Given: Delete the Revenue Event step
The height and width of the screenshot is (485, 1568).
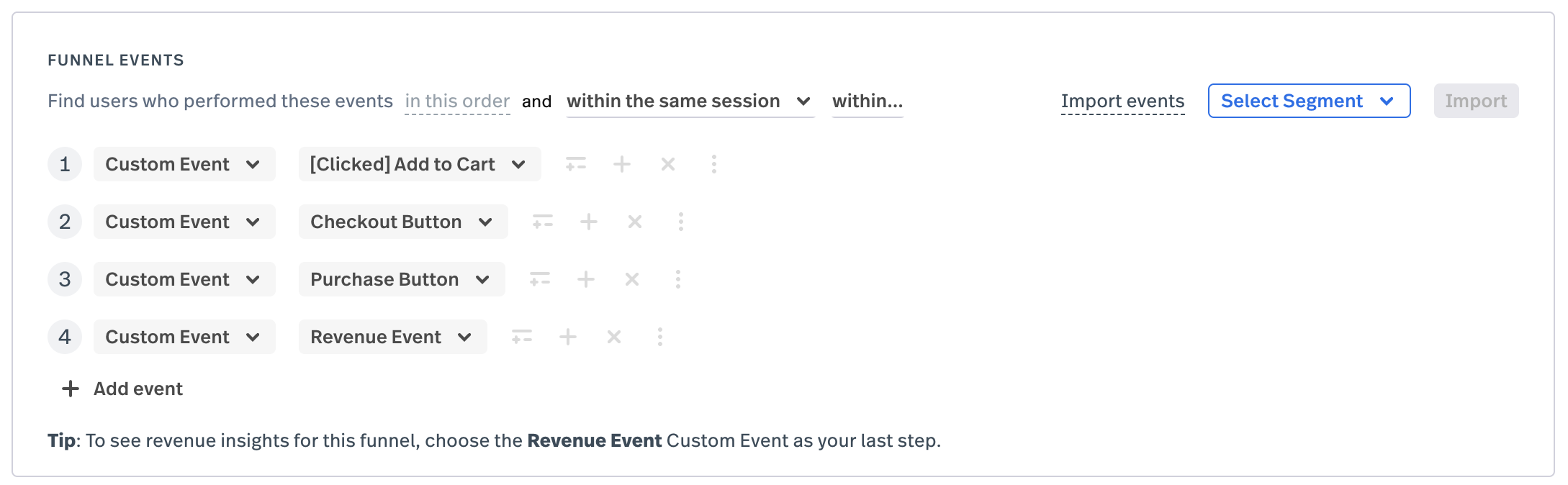Looking at the screenshot, I should [x=613, y=337].
